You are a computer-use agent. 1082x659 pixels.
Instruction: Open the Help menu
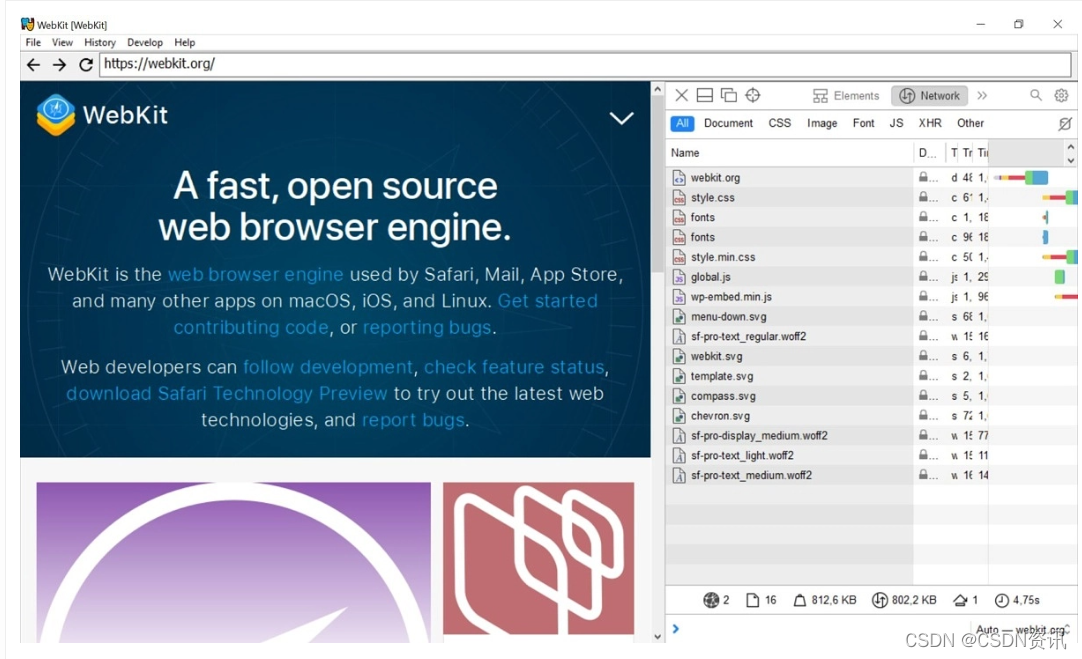(184, 42)
